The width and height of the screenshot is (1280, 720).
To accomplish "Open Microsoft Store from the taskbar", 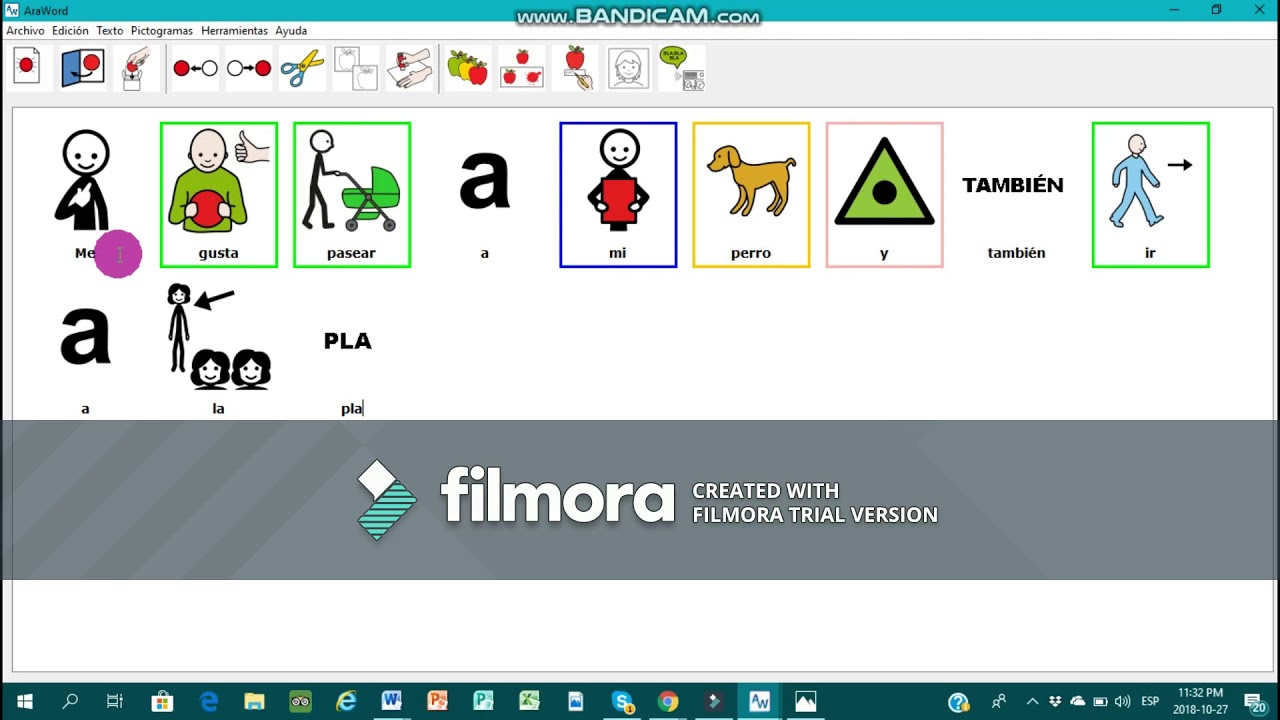I will (162, 701).
